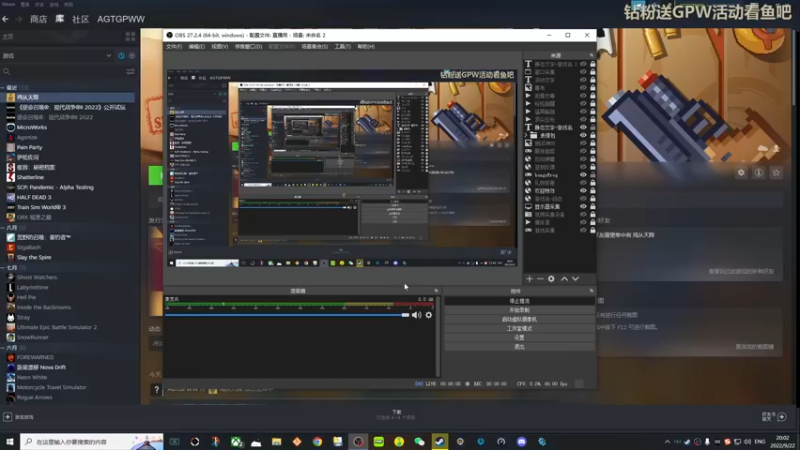This screenshot has width=800, height=450.
Task: Open WeChat from the taskbar
Action: 419,442
